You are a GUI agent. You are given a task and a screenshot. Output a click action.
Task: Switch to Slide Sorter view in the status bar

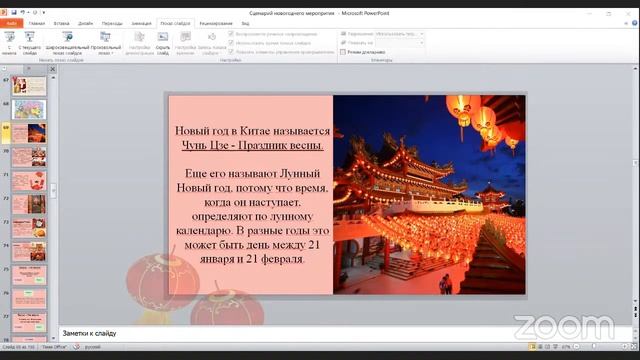click(540, 347)
